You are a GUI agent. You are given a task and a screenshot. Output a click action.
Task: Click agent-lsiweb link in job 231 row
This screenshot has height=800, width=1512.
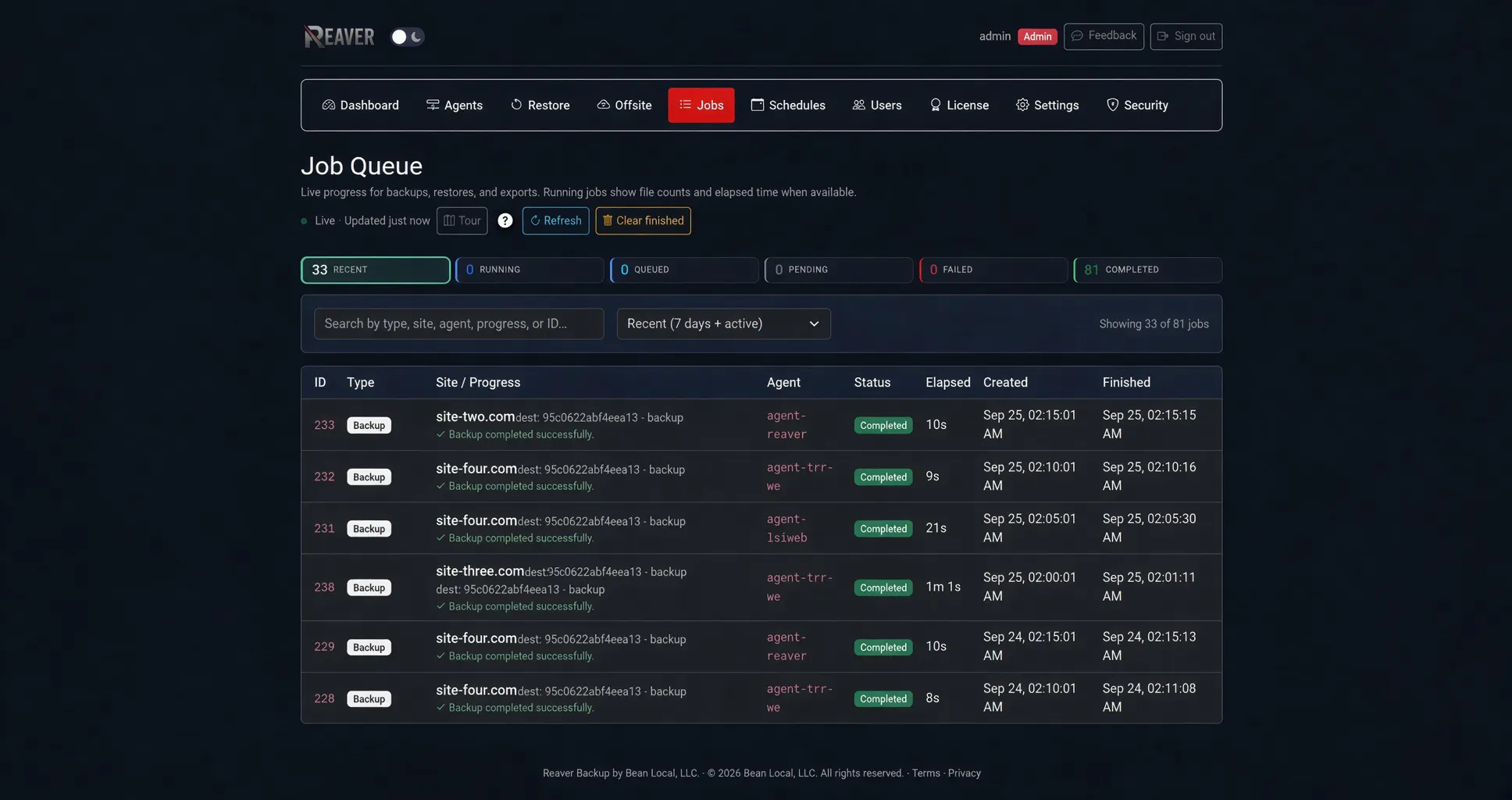[787, 529]
